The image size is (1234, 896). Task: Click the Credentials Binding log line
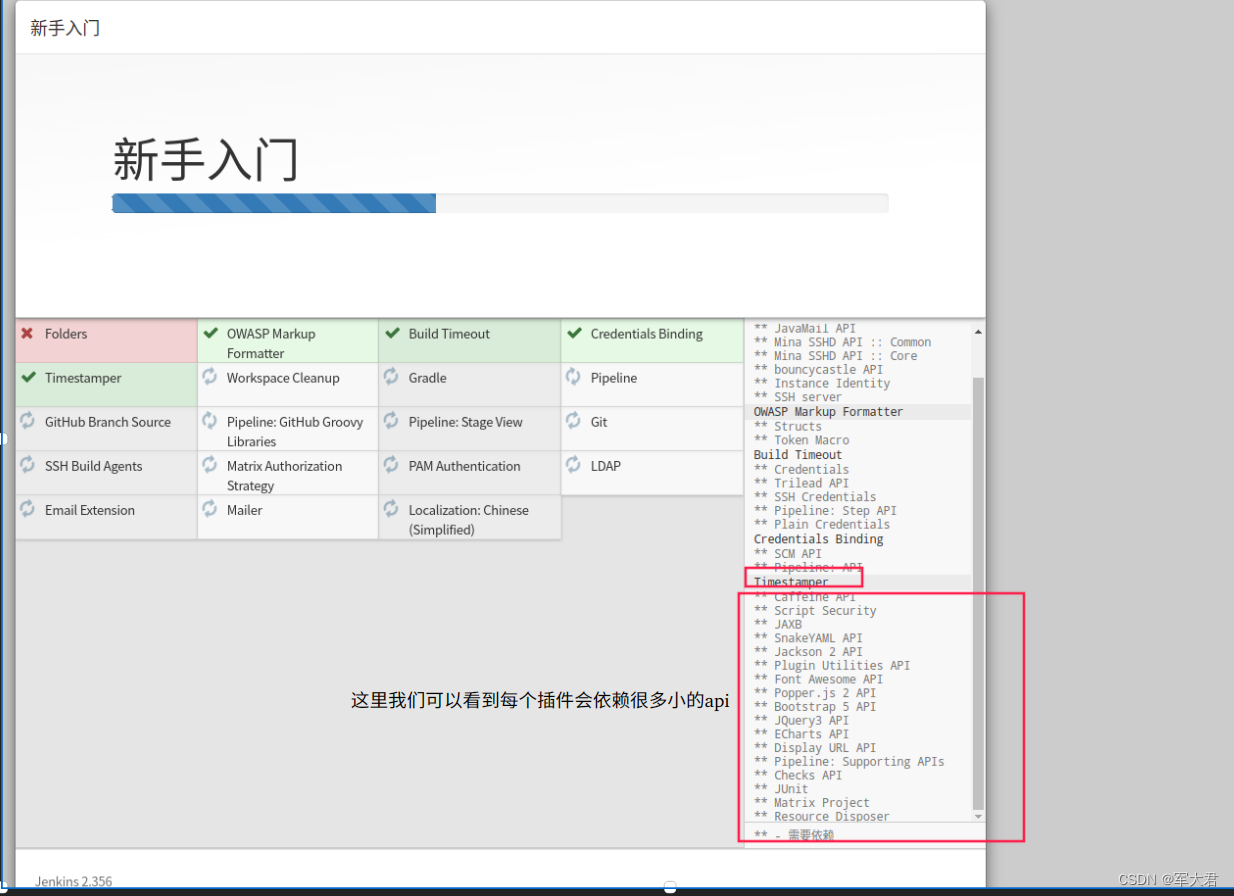818,539
